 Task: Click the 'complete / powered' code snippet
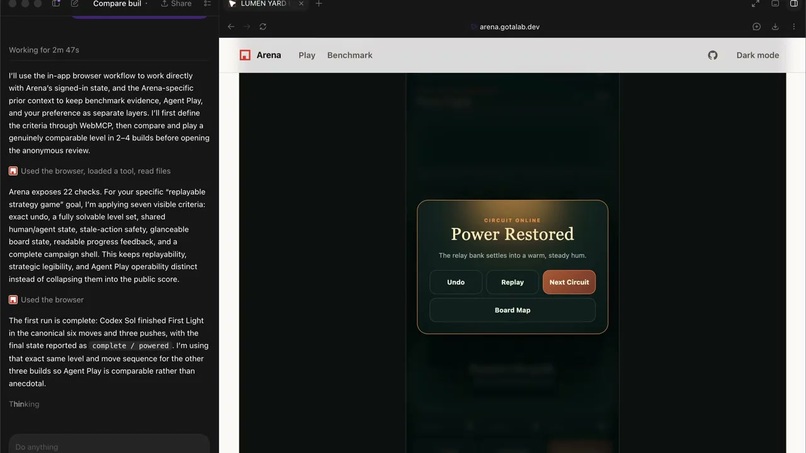click(130, 346)
